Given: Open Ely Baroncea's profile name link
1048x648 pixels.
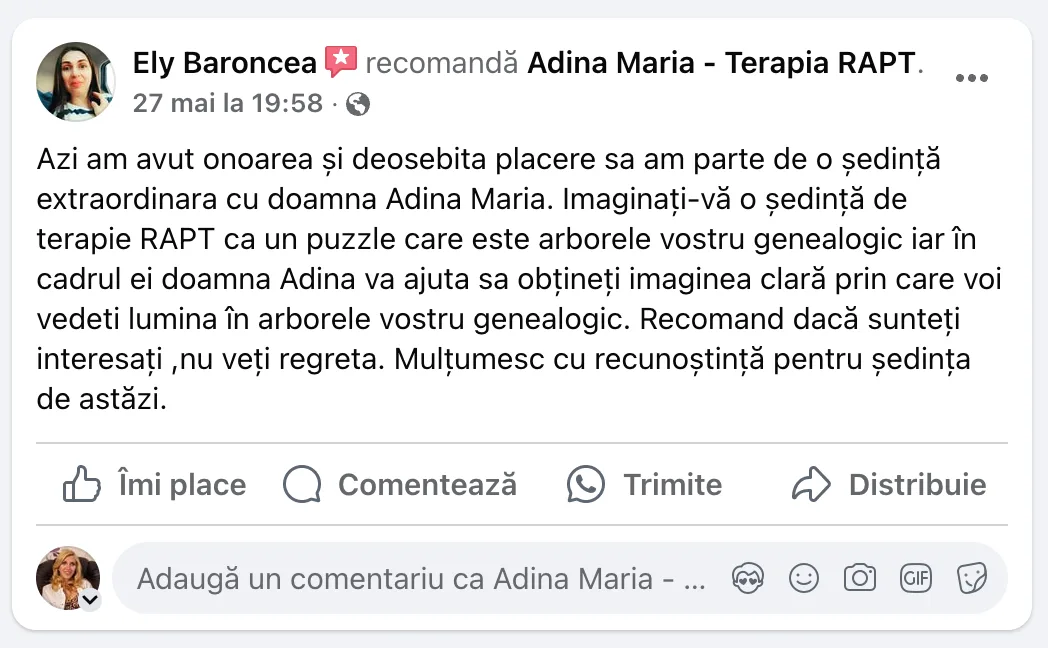Looking at the screenshot, I should (224, 64).
